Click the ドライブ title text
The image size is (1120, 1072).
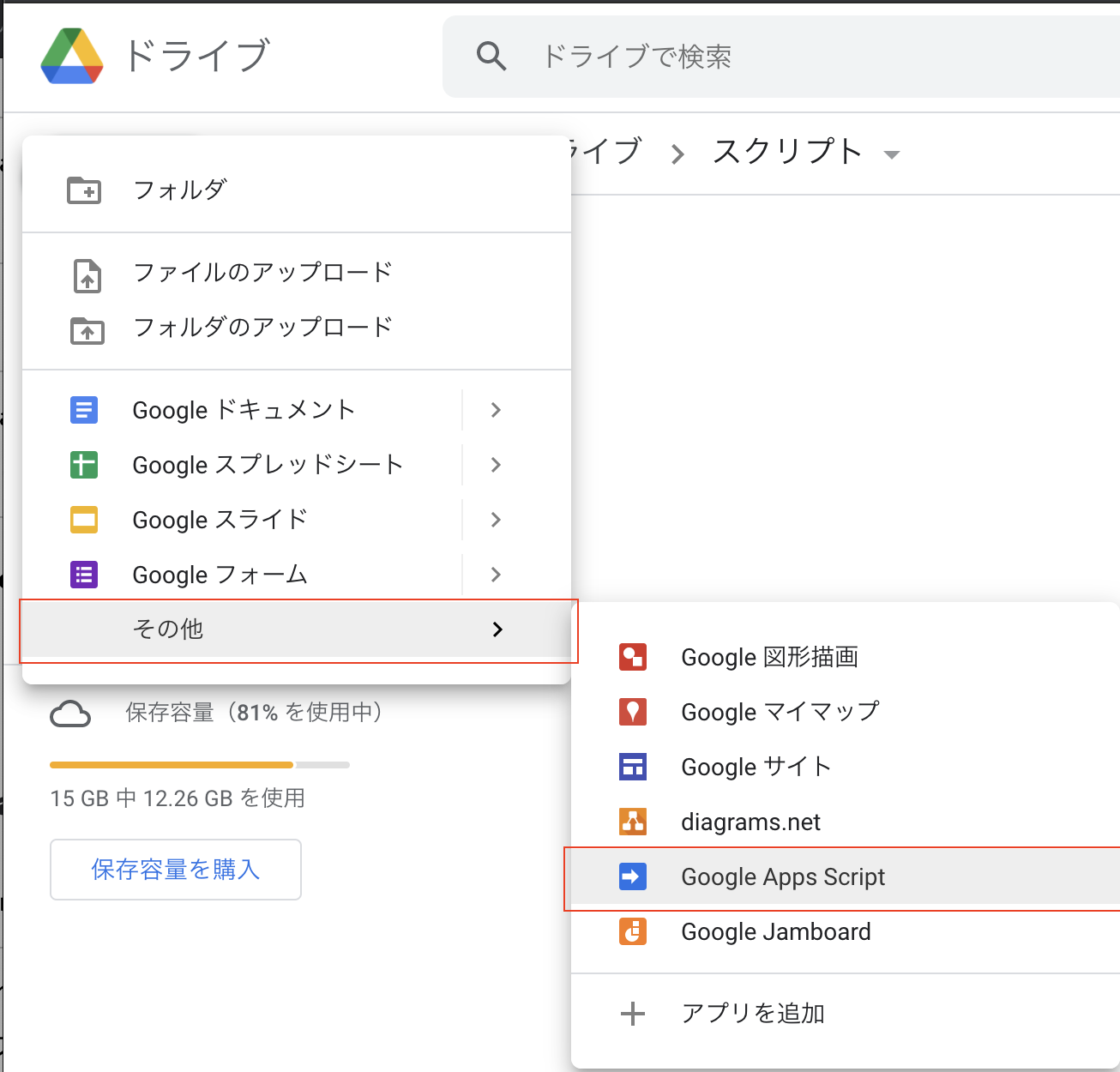pyautogui.click(x=197, y=56)
